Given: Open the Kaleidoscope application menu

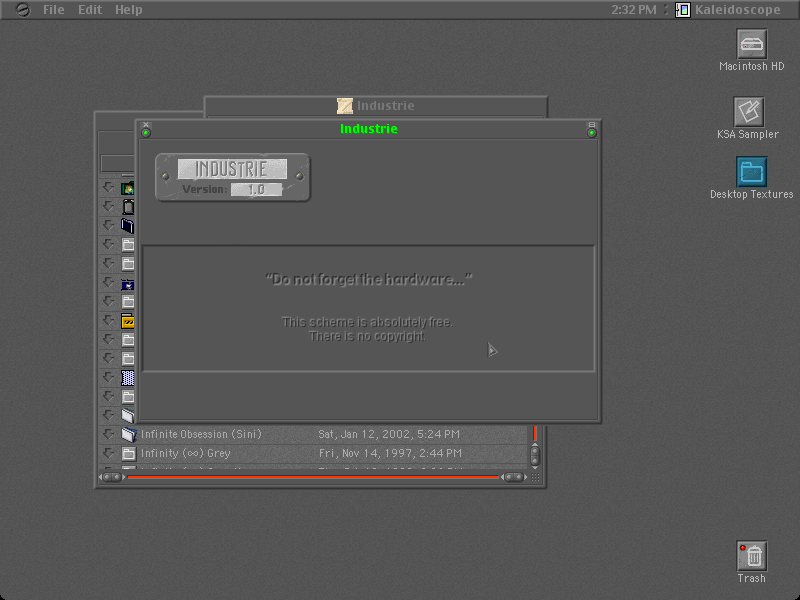Looking at the screenshot, I should 729,10.
